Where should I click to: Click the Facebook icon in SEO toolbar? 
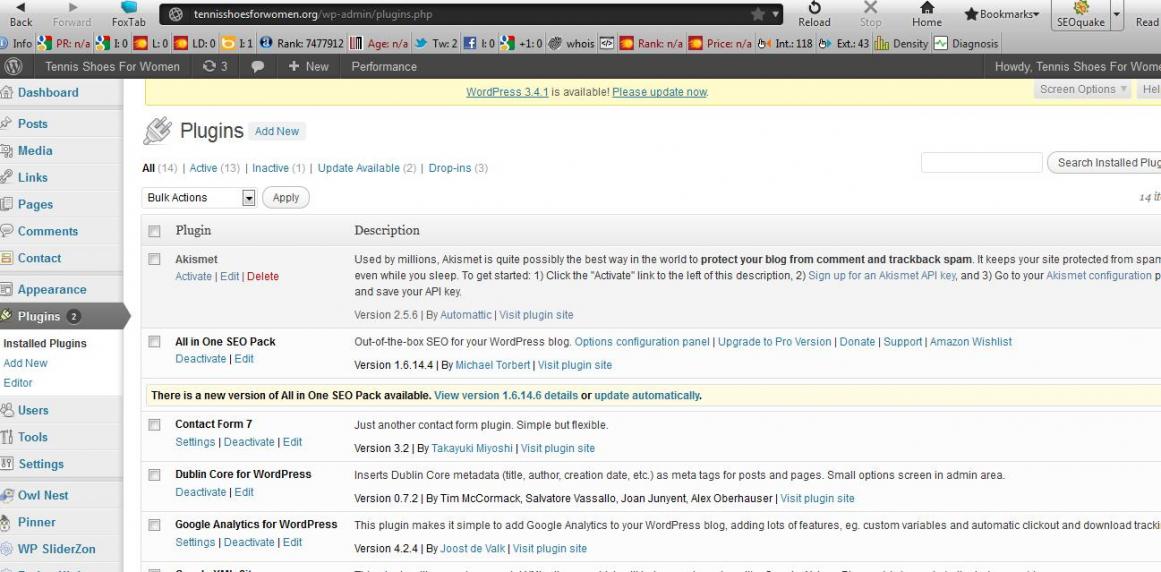tap(469, 44)
